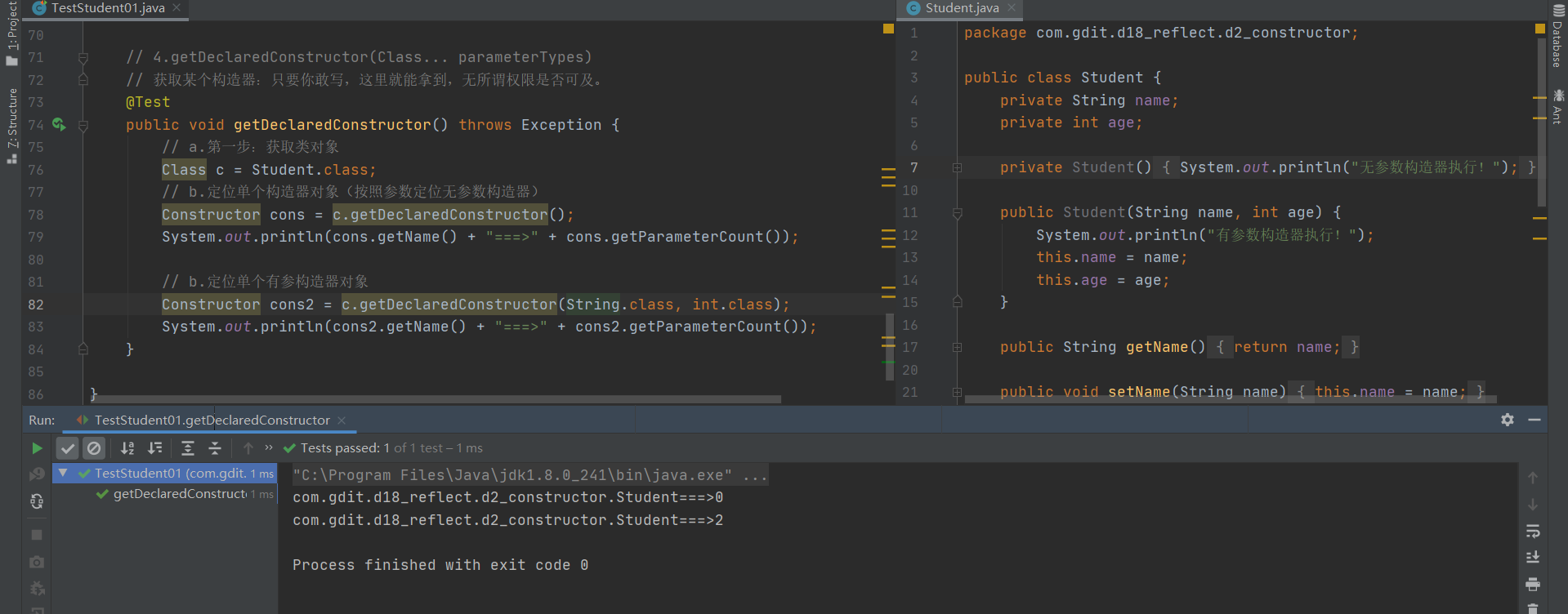The width and height of the screenshot is (1568, 614).
Task: Select getDeclaredConstructor test result
Action: click(x=180, y=494)
